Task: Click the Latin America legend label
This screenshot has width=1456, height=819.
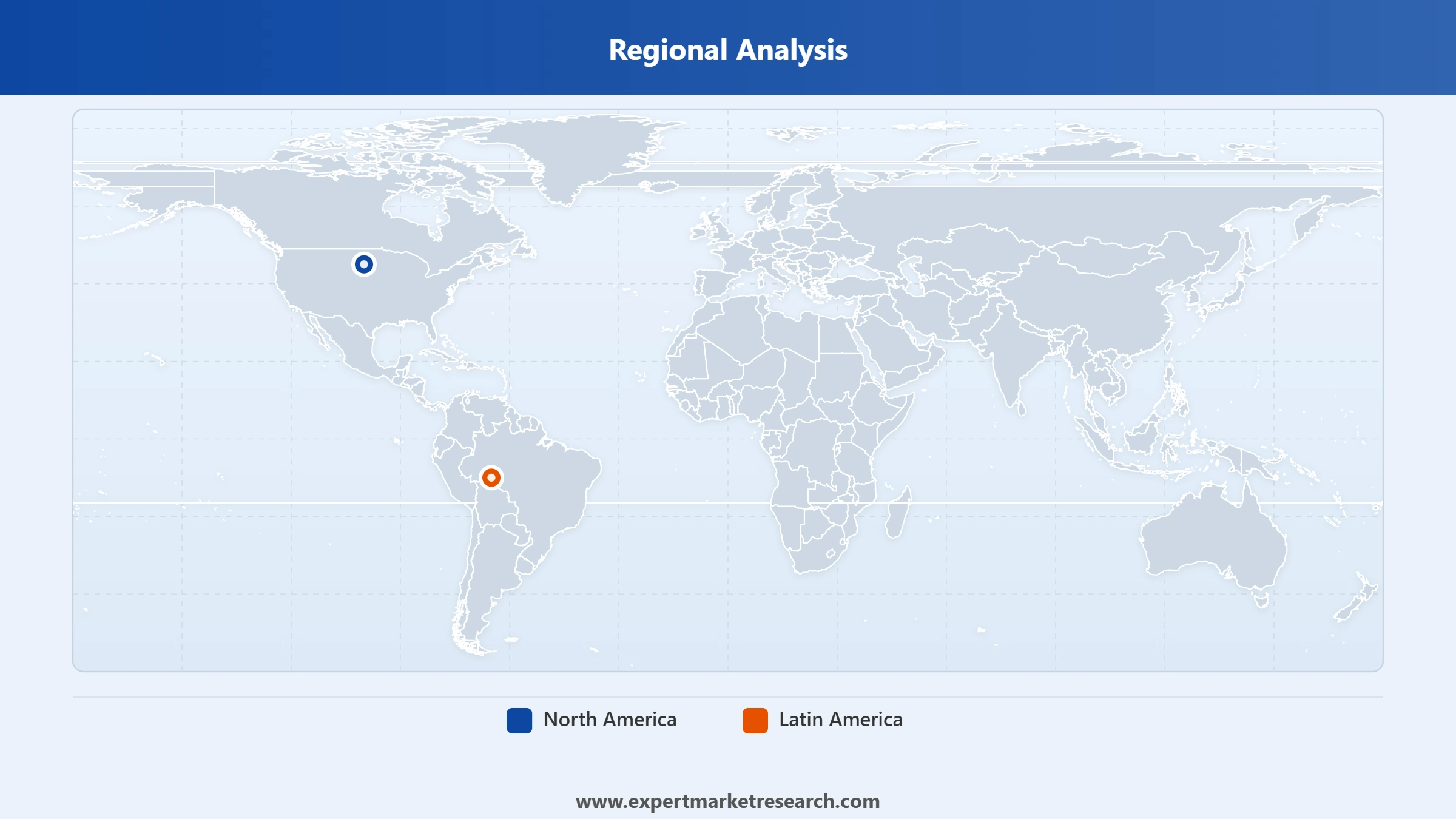Action: coord(841,720)
